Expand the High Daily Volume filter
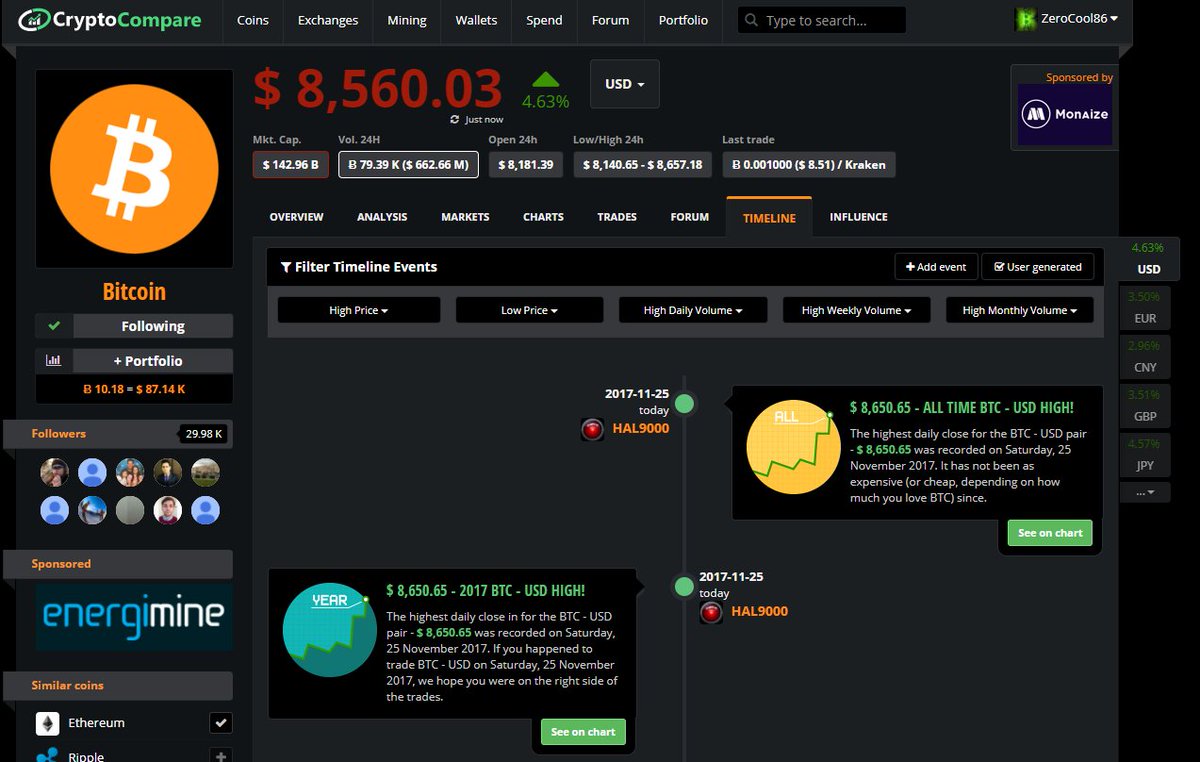 click(x=693, y=310)
